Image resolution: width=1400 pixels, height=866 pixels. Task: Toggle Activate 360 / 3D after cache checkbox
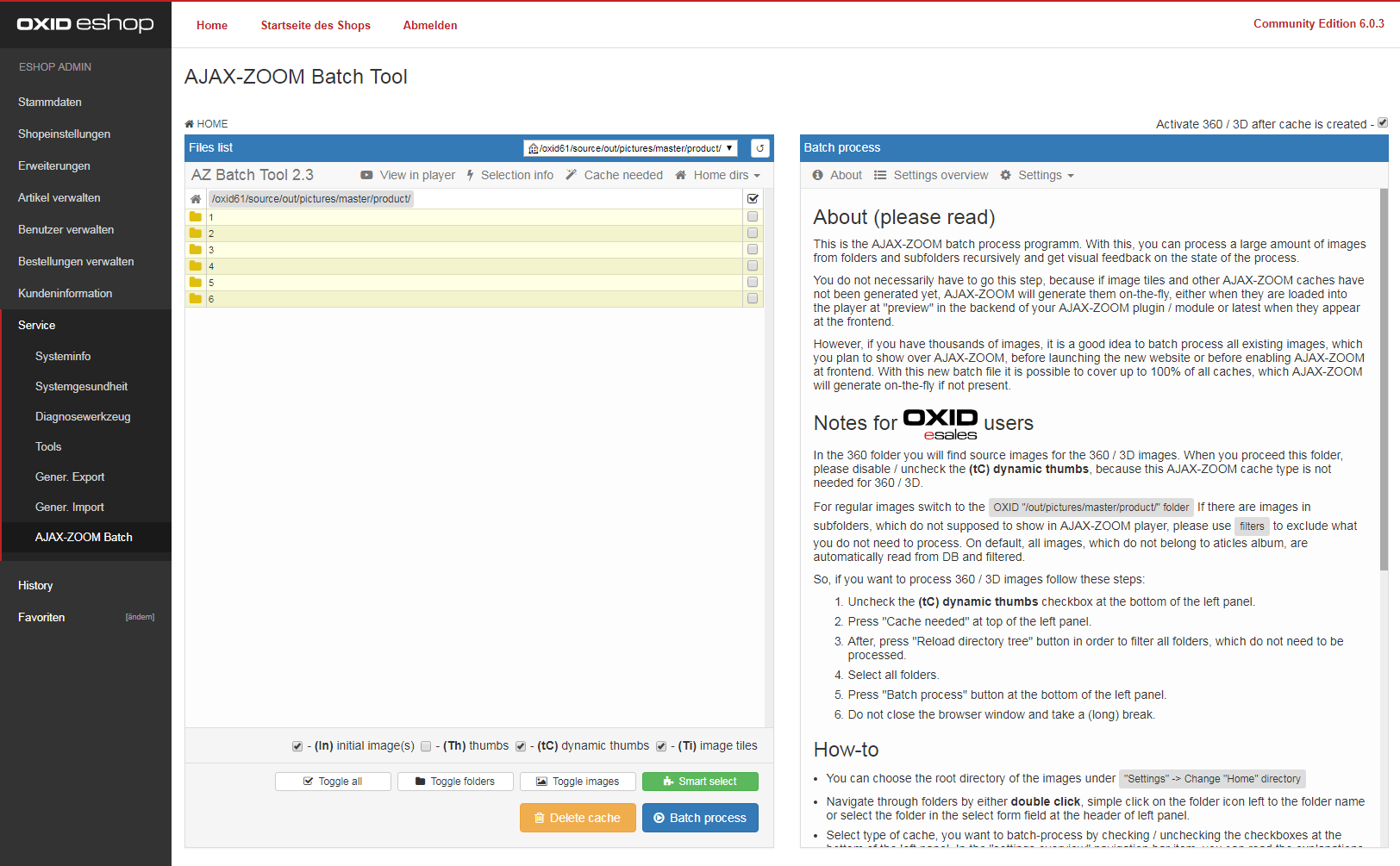coord(1383,123)
